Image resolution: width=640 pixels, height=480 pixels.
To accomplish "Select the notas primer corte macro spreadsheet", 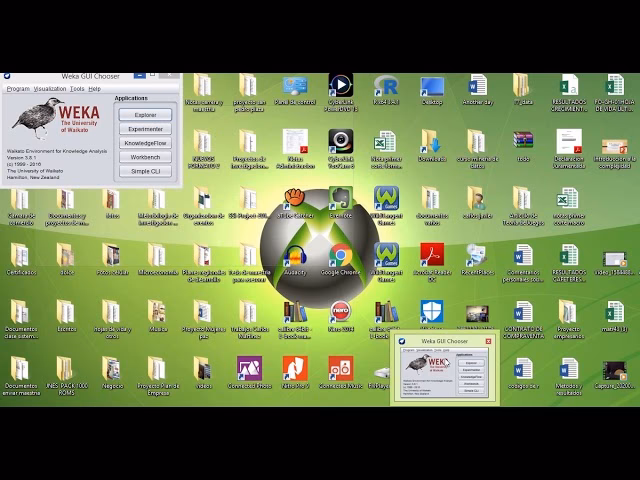I will [569, 206].
